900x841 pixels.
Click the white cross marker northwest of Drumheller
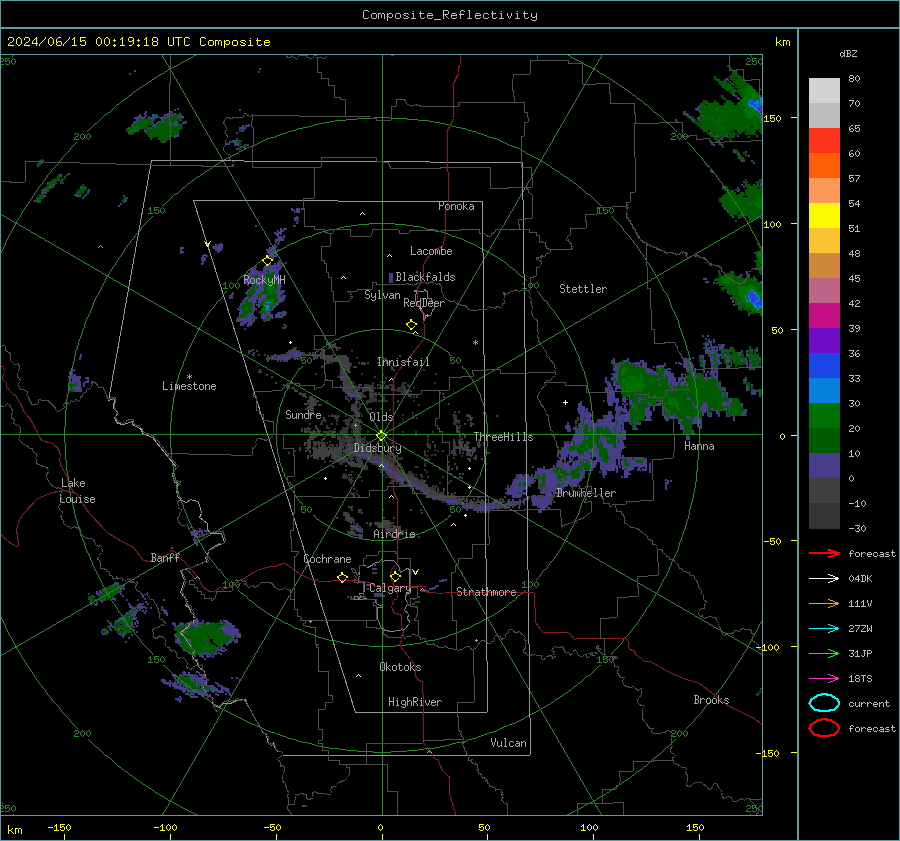[565, 402]
